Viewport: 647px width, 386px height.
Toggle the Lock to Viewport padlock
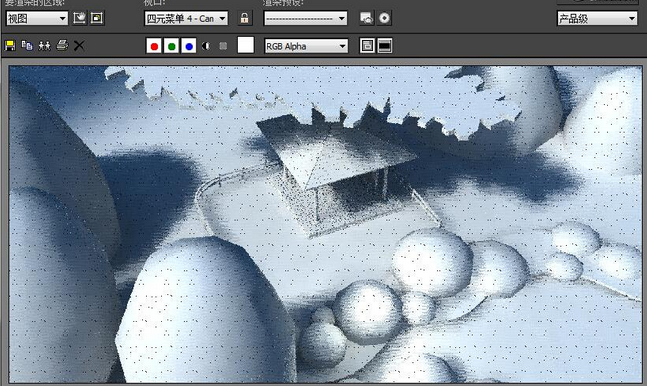244,18
